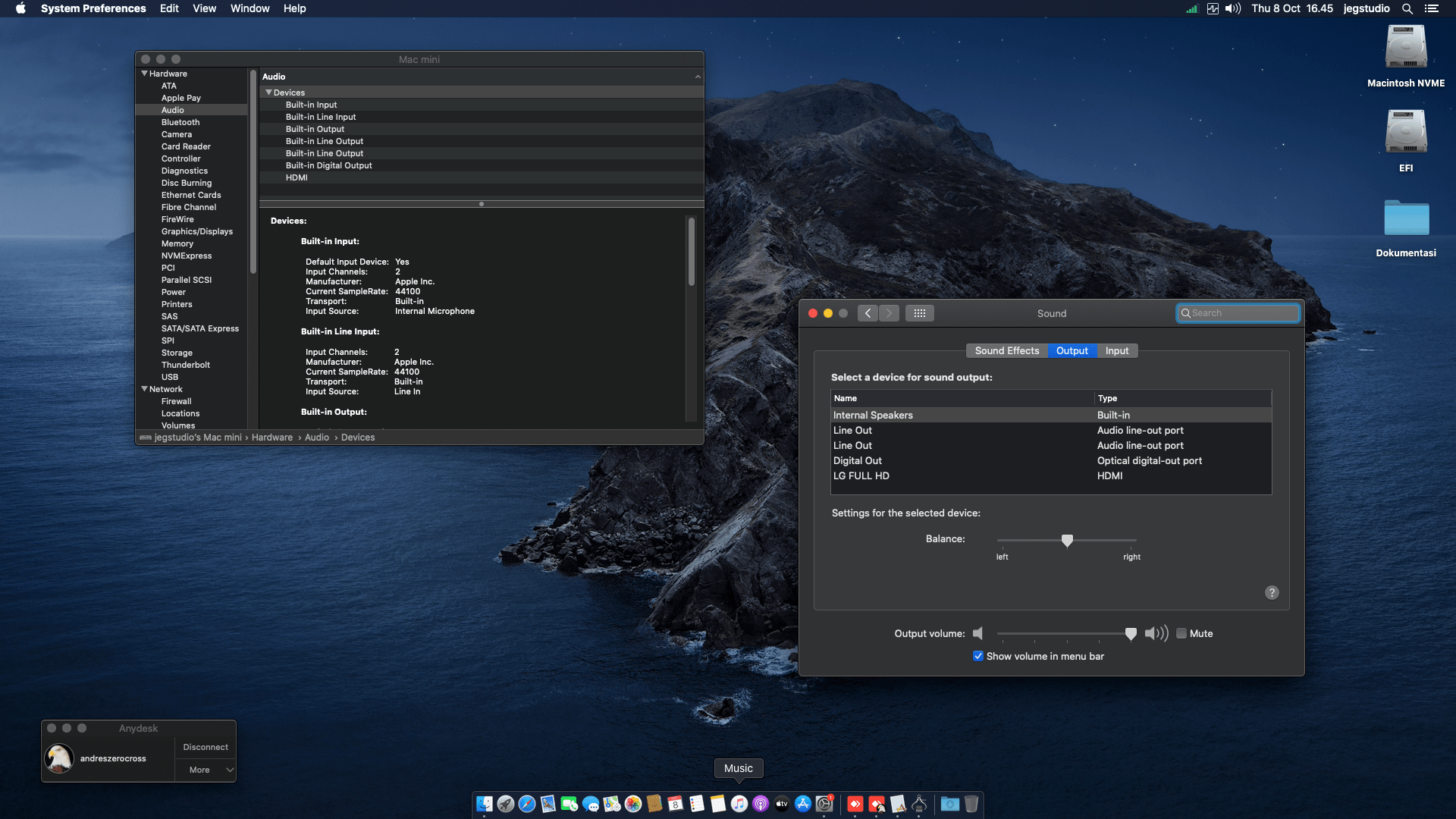Viewport: 1456px width, 819px height.
Task: Open Spotlight search in menu bar
Action: click(x=1407, y=9)
